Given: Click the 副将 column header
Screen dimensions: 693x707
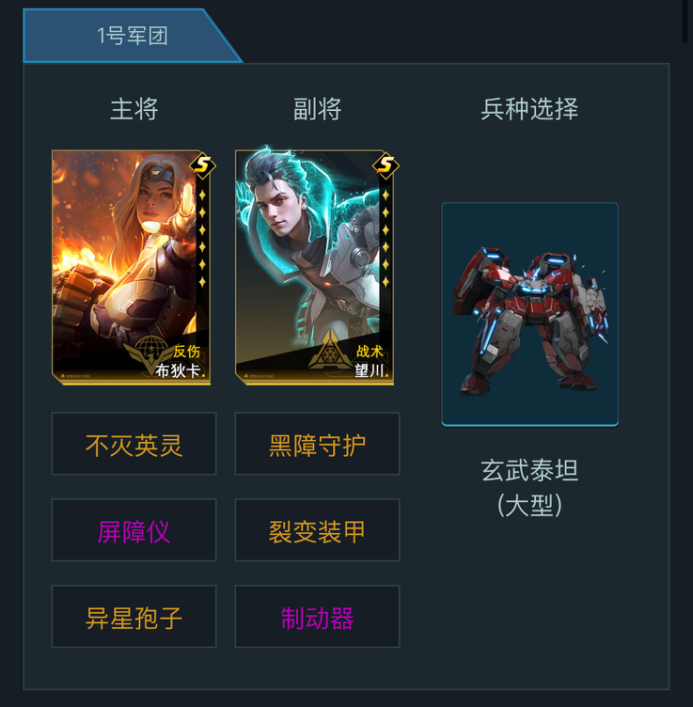Looking at the screenshot, I should (317, 109).
